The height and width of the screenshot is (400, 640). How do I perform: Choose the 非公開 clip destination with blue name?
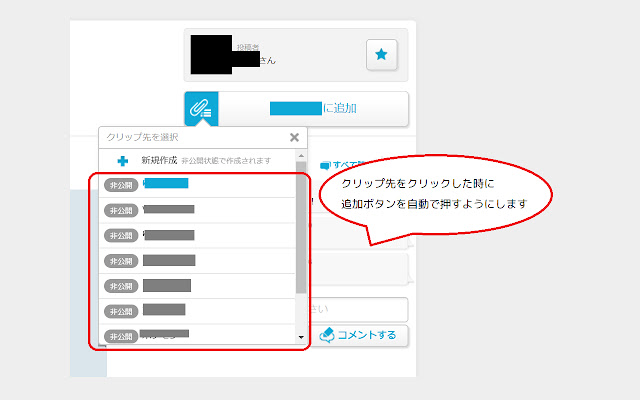[x=197, y=185]
